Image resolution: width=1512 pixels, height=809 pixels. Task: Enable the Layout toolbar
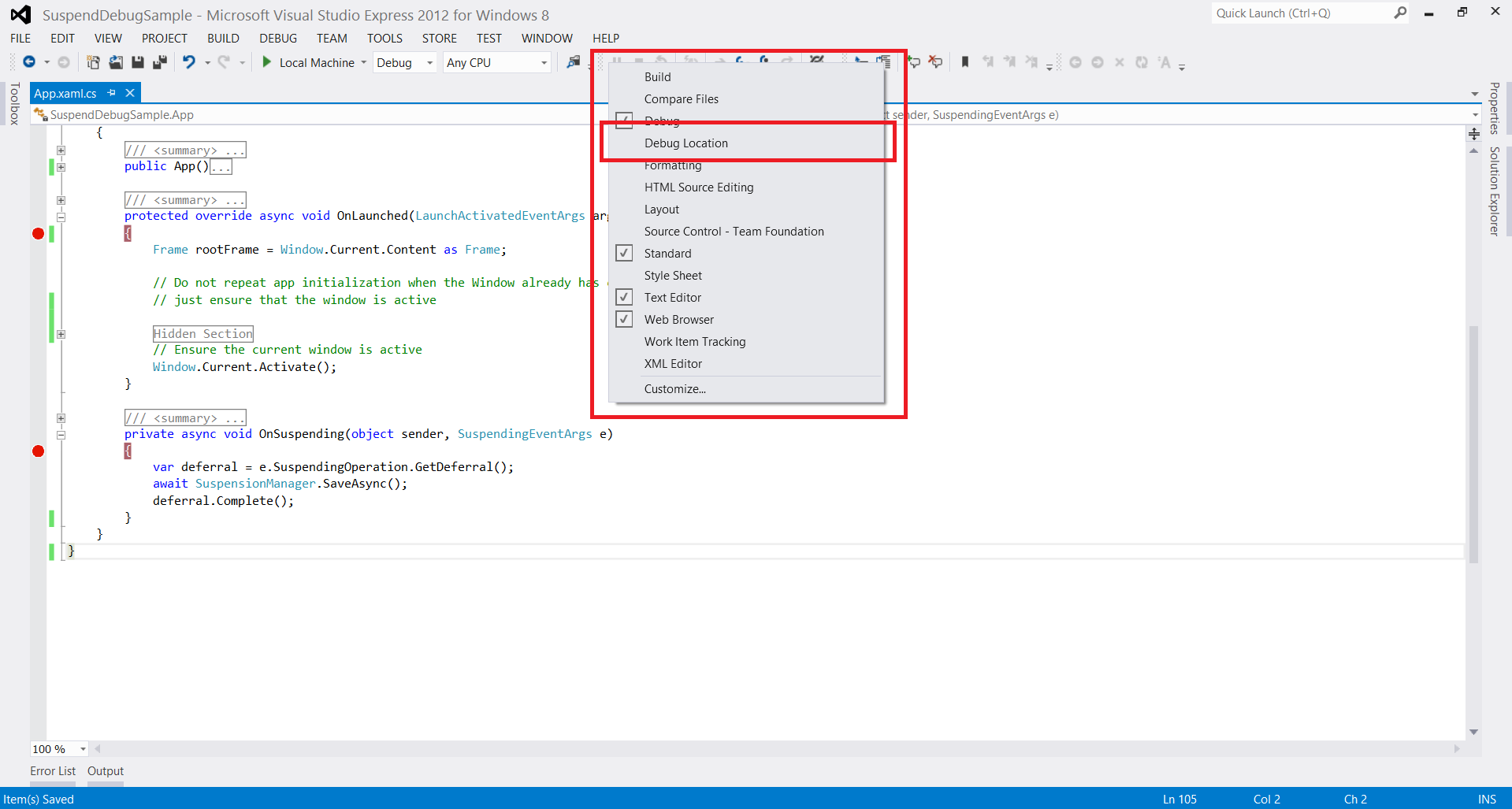click(747, 210)
